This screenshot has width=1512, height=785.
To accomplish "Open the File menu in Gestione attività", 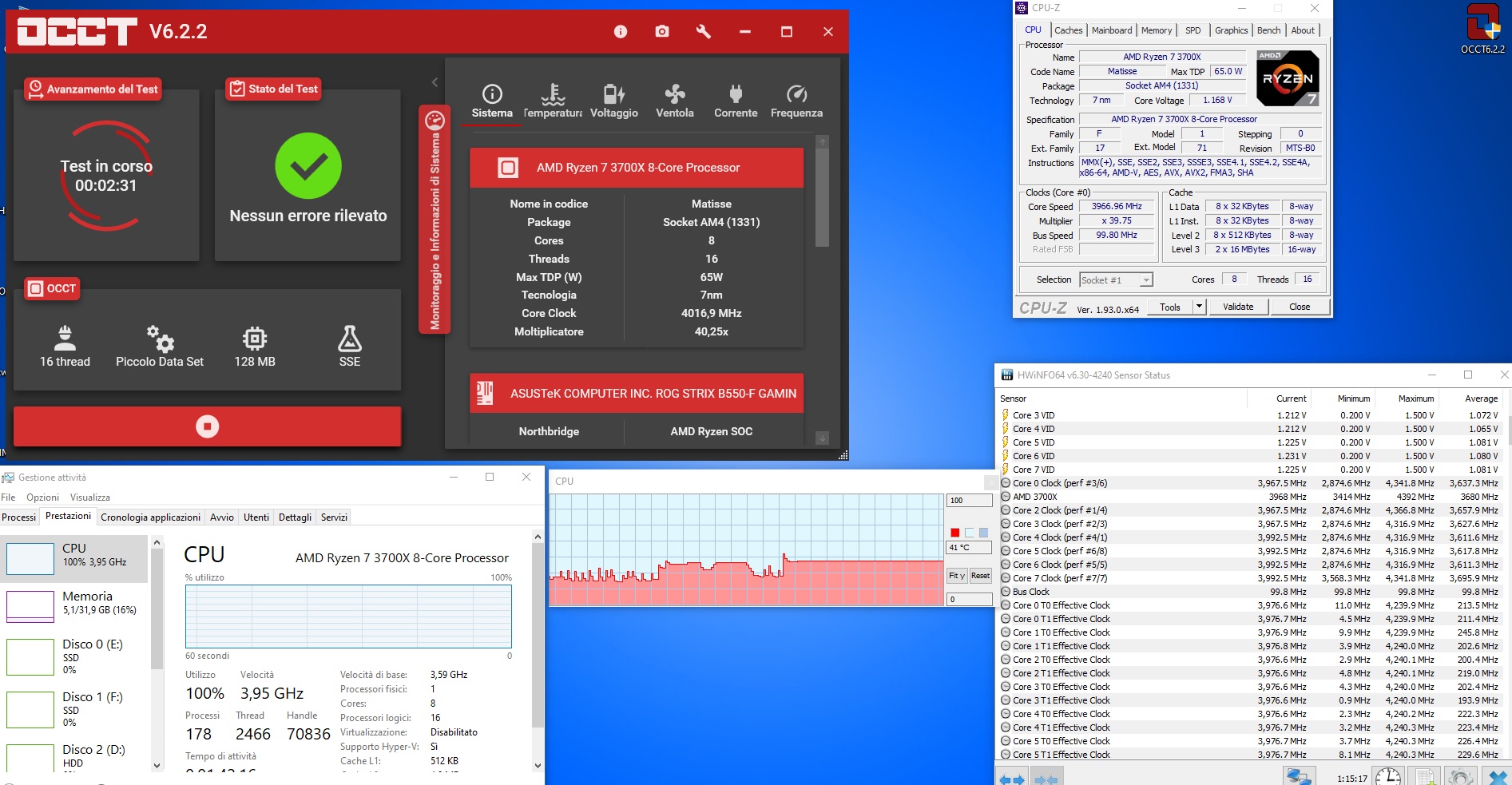I will pos(9,497).
